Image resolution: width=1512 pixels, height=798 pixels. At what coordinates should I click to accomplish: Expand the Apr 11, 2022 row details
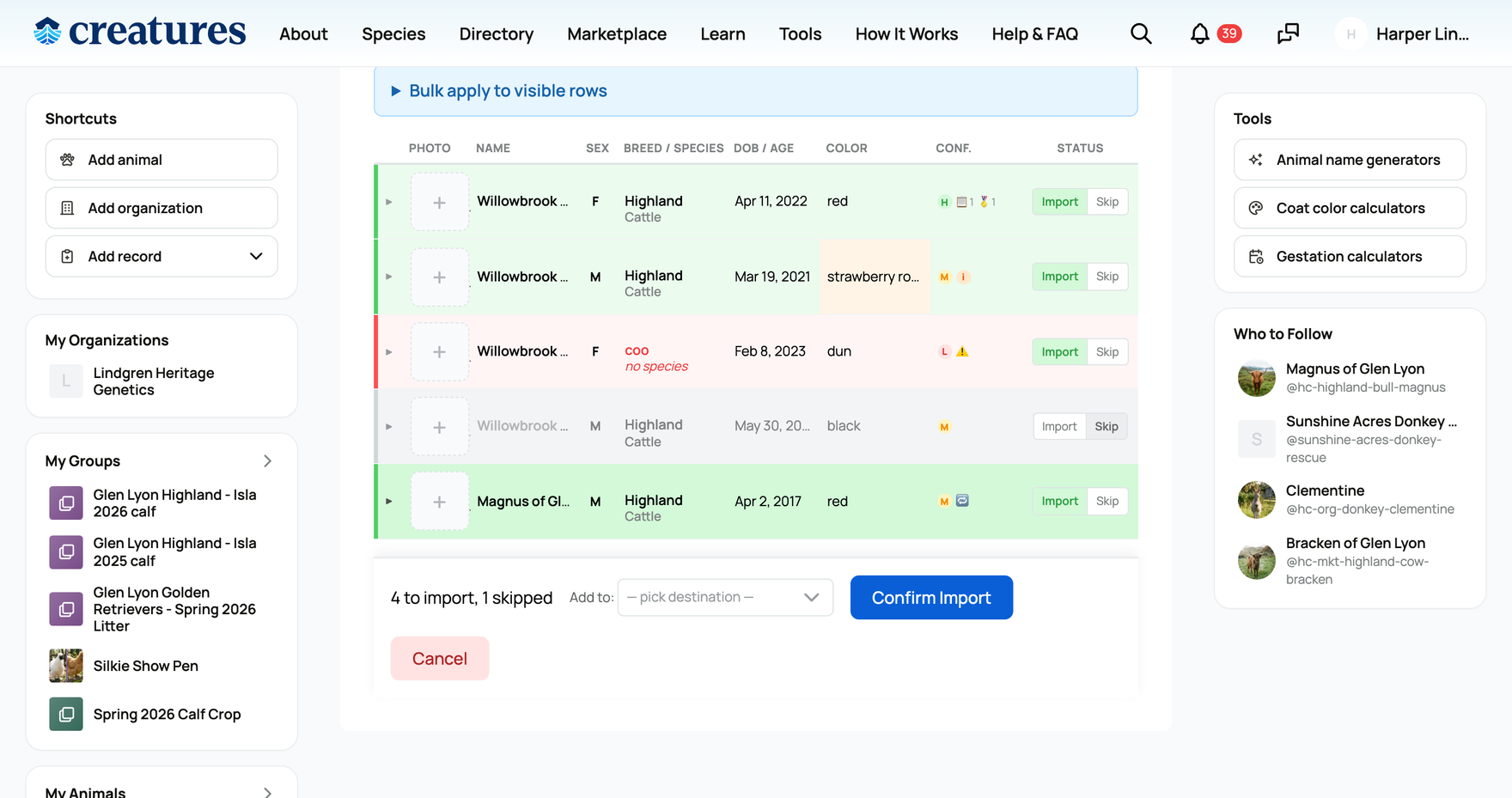[x=389, y=202]
